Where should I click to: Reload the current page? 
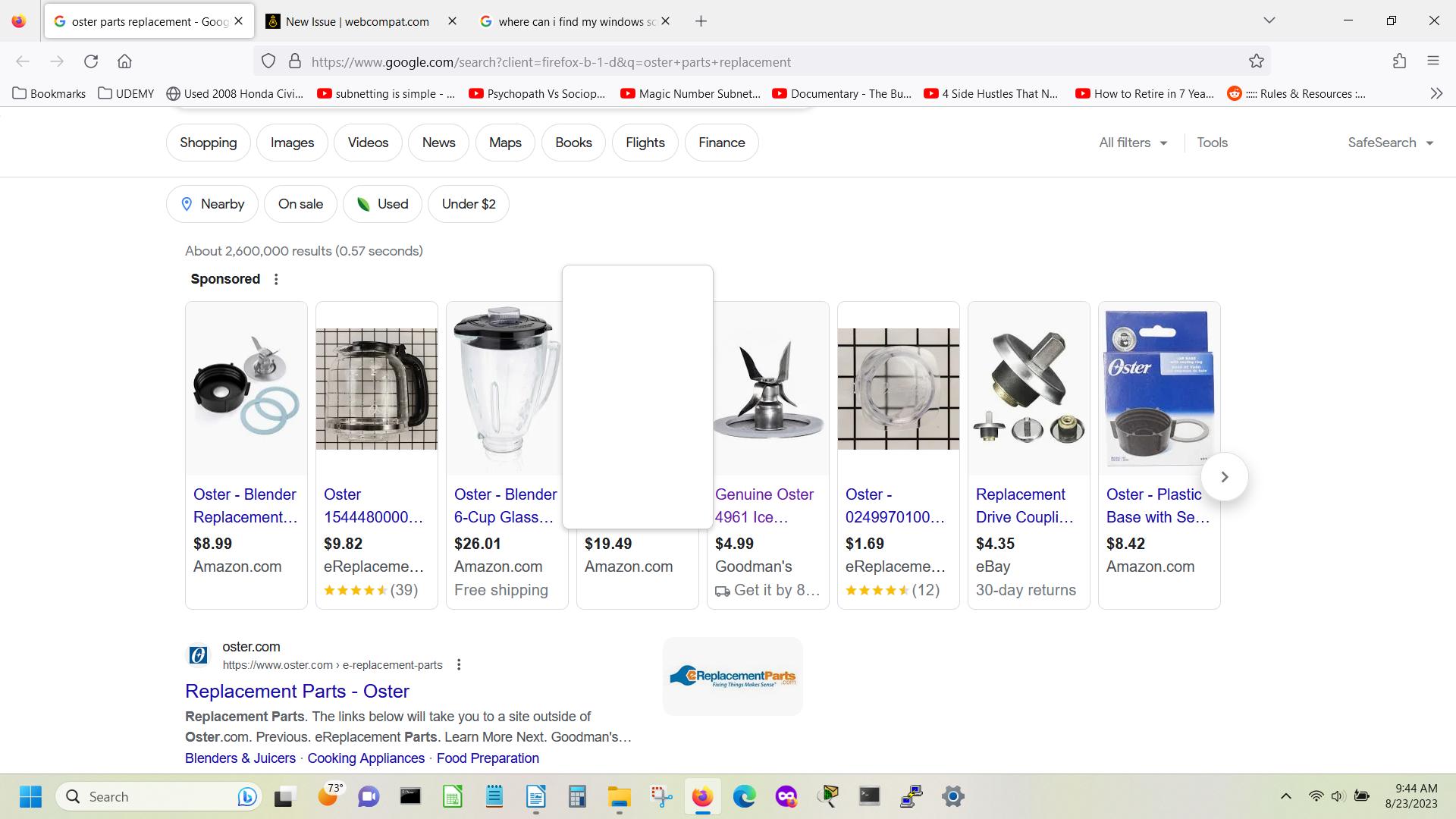(x=91, y=61)
